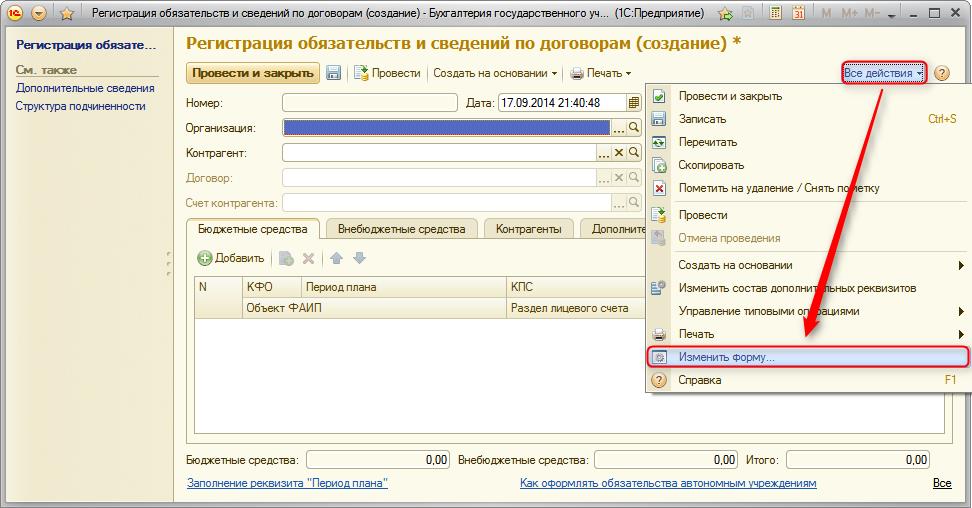Image resolution: width=972 pixels, height=508 pixels.
Task: Expand 'Создать на основании' submenu in menu
Action: (808, 265)
